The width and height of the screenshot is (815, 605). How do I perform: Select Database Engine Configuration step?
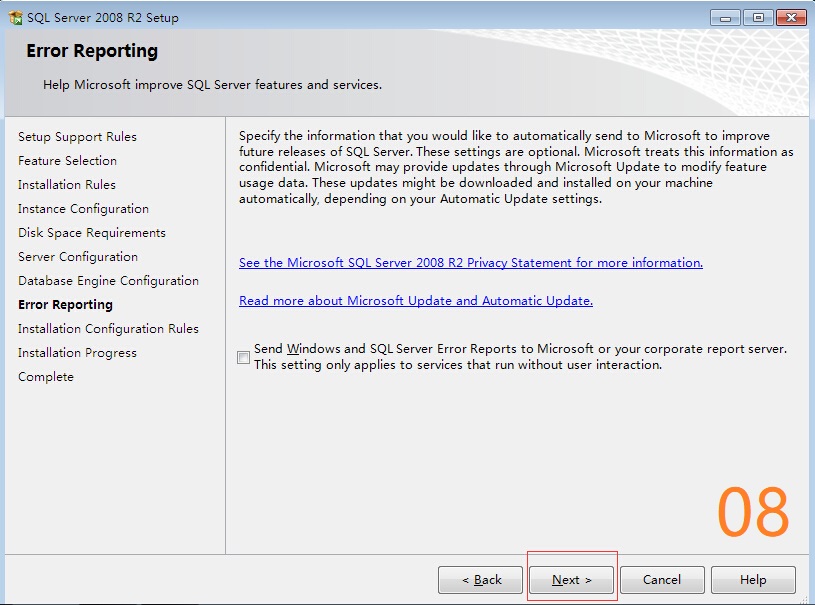coord(108,281)
